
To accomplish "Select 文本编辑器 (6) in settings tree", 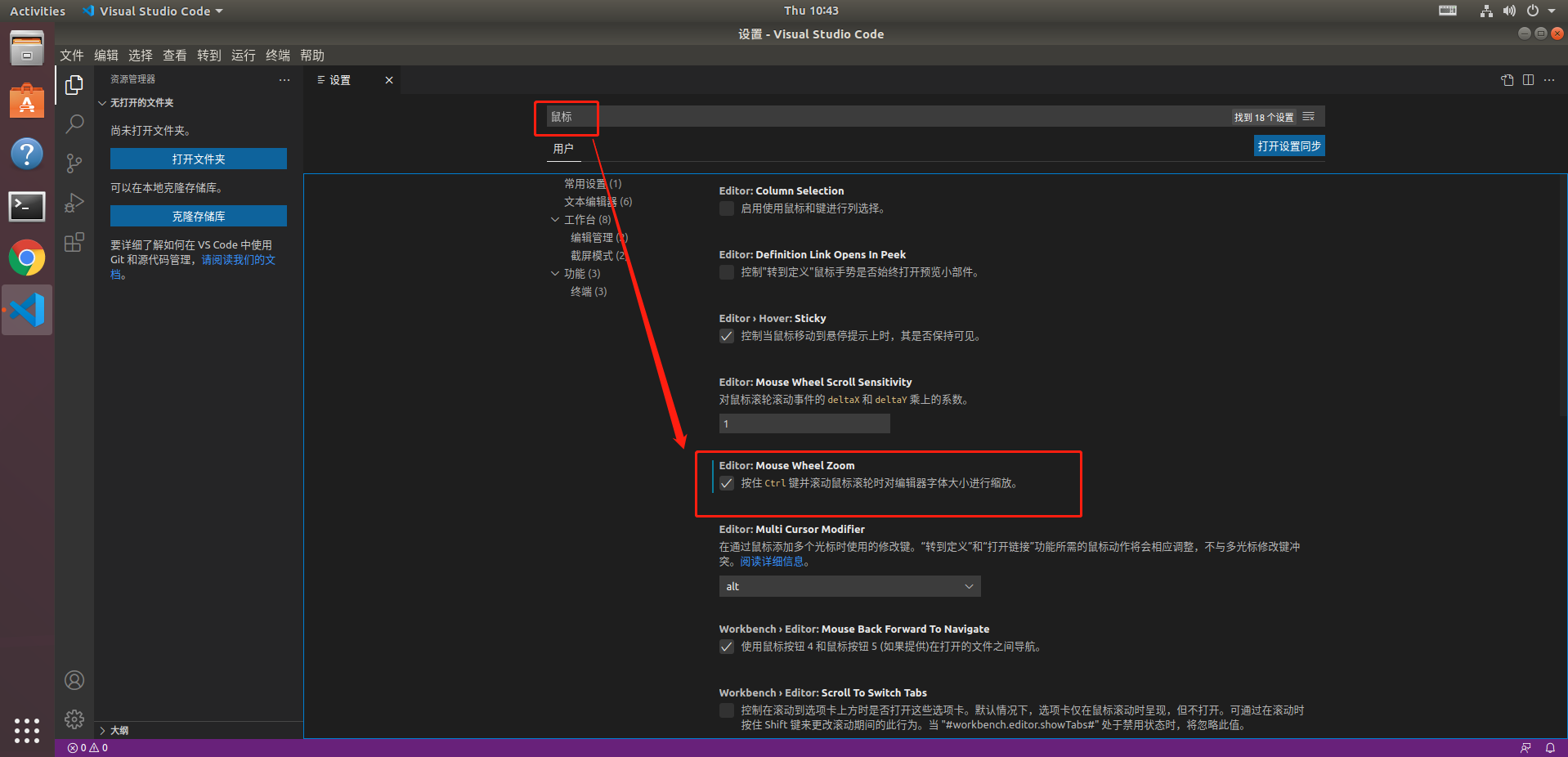I will 598,202.
